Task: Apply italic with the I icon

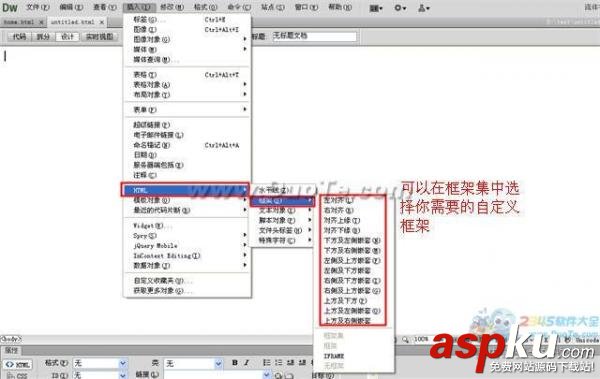Action: [247, 362]
